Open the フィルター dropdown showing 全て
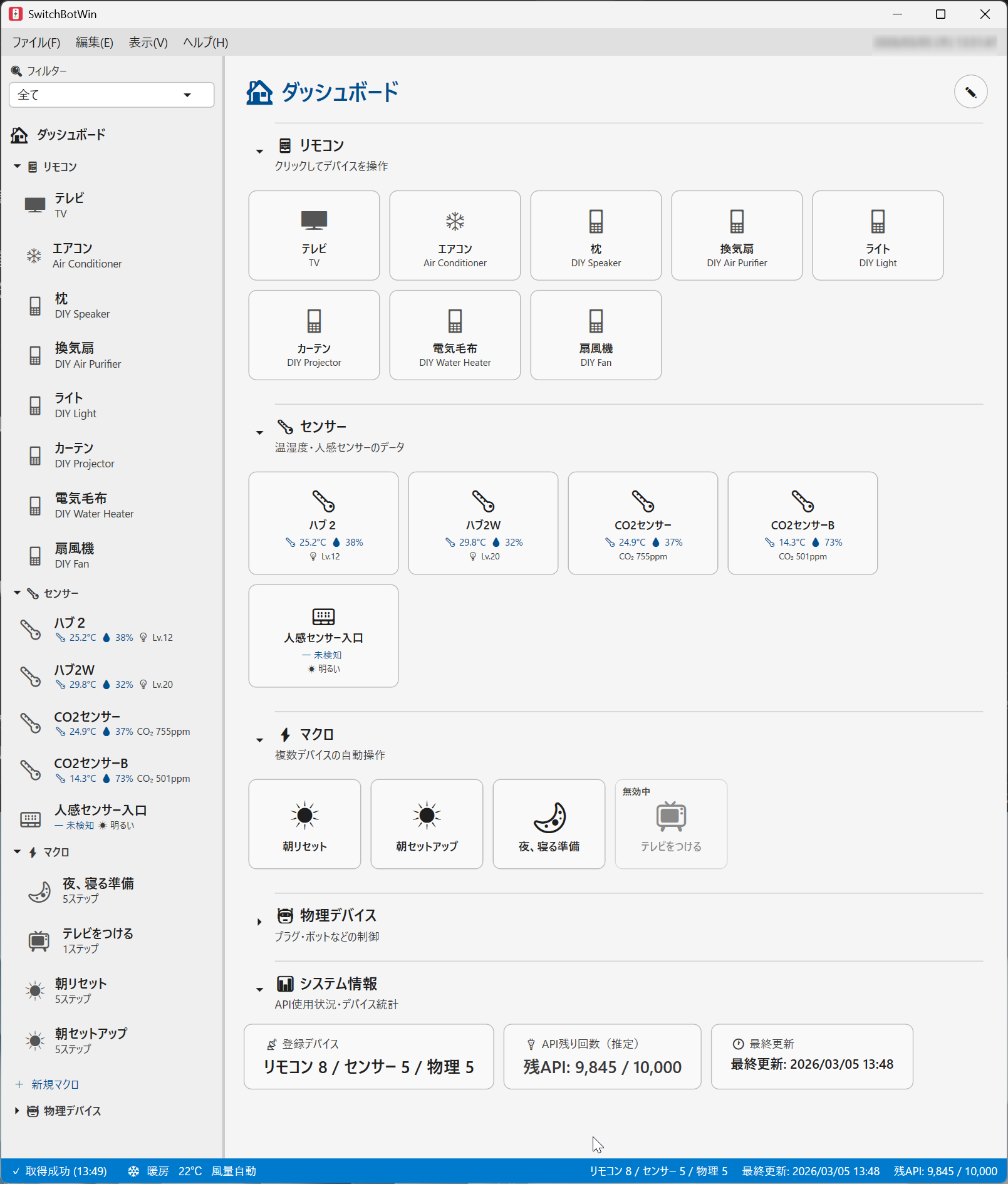This screenshot has width=1008, height=1184. (112, 95)
